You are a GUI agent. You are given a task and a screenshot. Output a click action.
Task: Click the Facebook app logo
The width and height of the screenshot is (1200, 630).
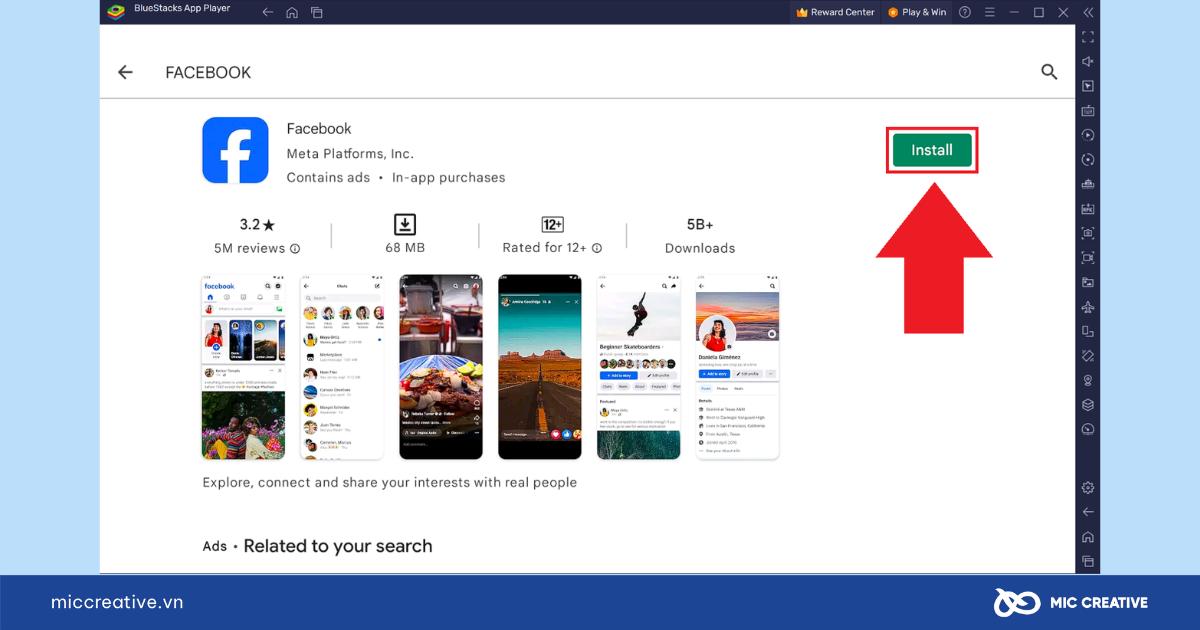coord(235,150)
